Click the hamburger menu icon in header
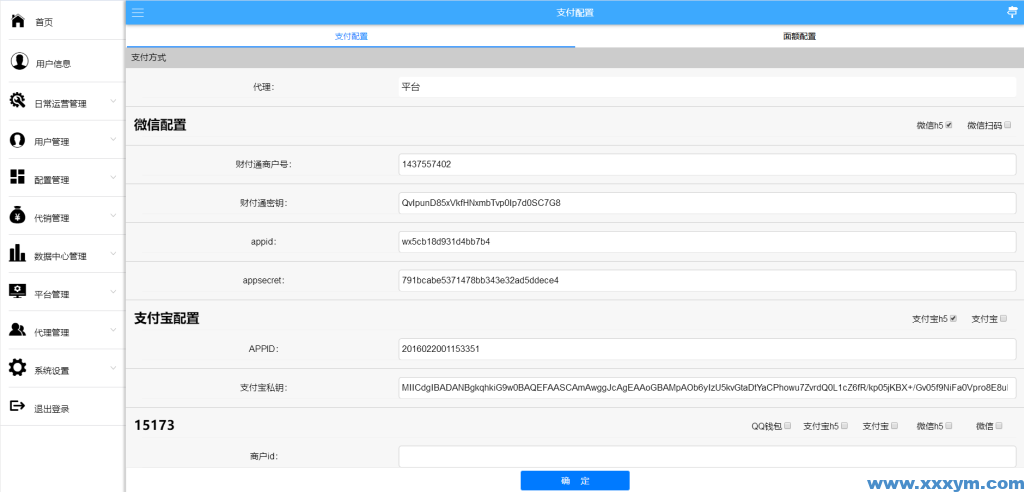 tap(138, 12)
